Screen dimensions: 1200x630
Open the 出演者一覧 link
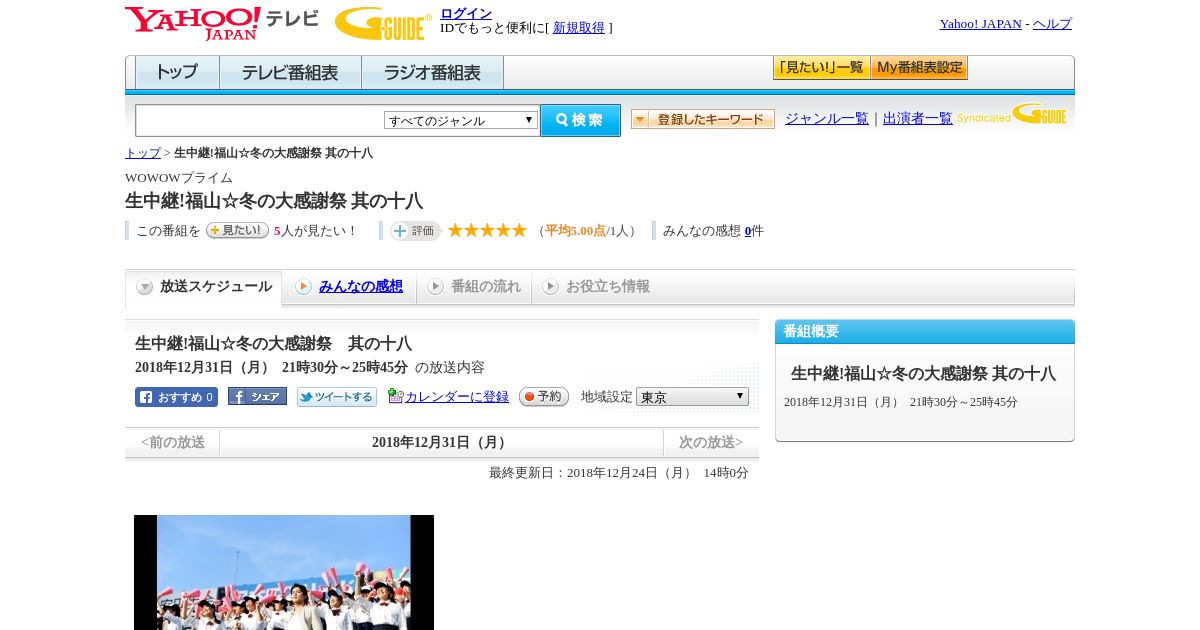(x=918, y=119)
